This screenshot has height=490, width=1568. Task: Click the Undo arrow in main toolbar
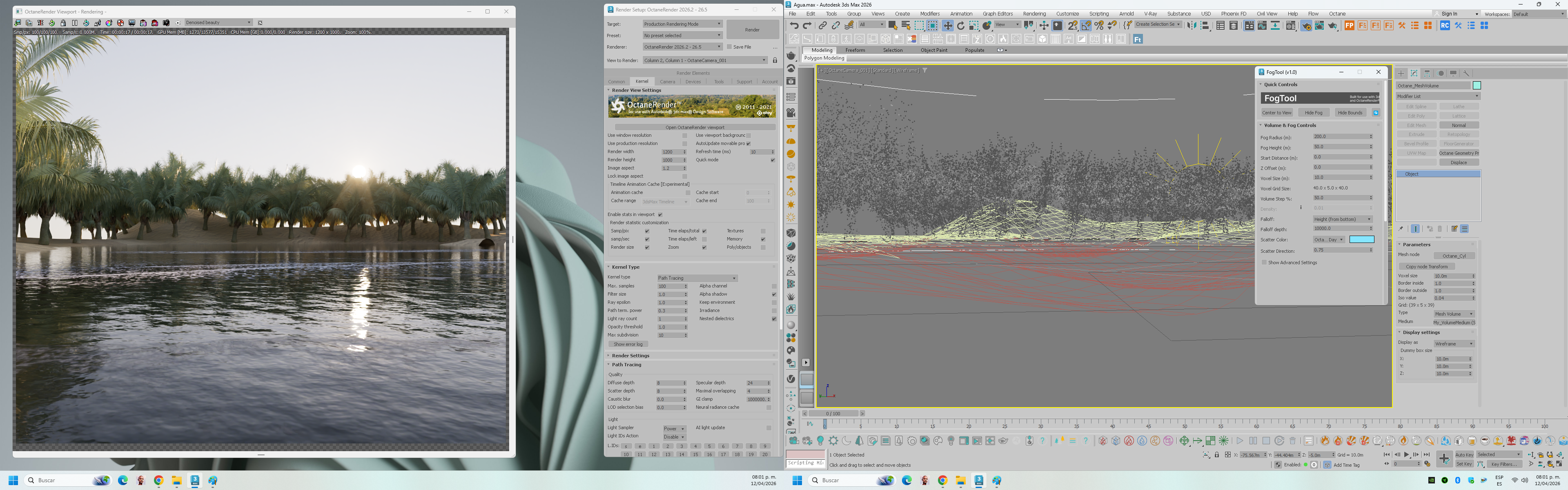[x=794, y=26]
